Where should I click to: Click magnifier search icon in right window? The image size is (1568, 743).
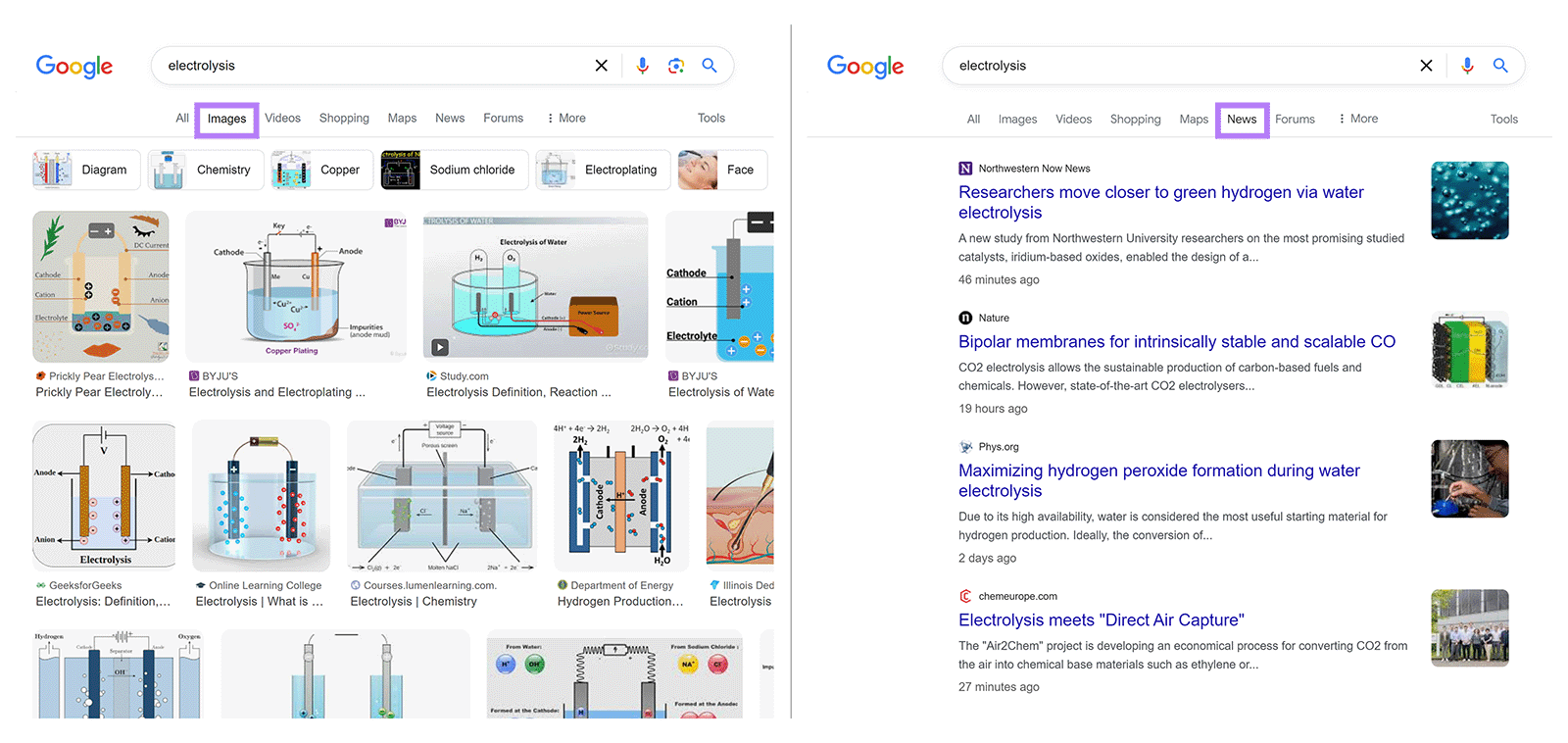pyautogui.click(x=1500, y=66)
